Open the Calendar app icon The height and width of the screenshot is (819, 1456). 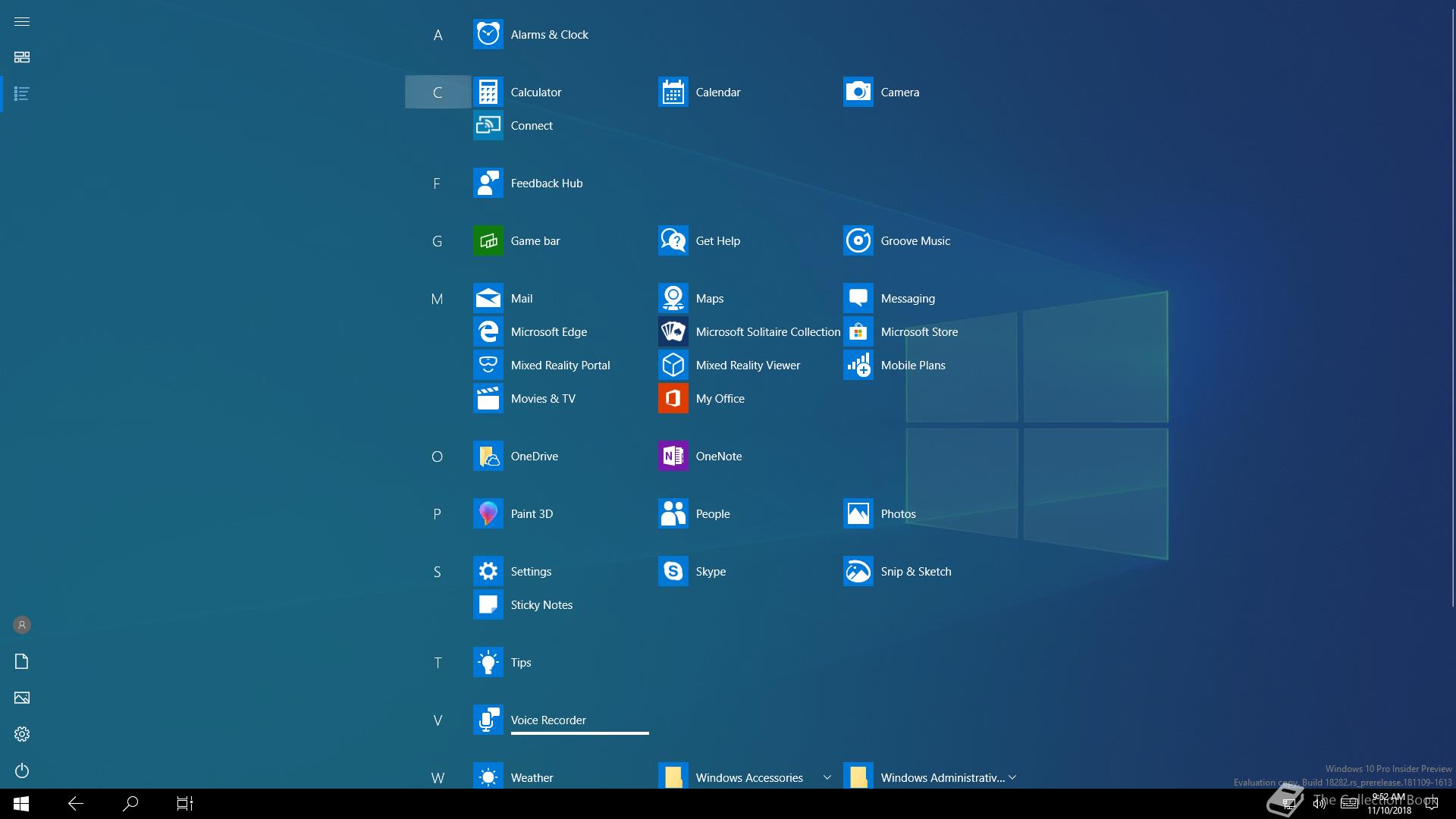(673, 93)
